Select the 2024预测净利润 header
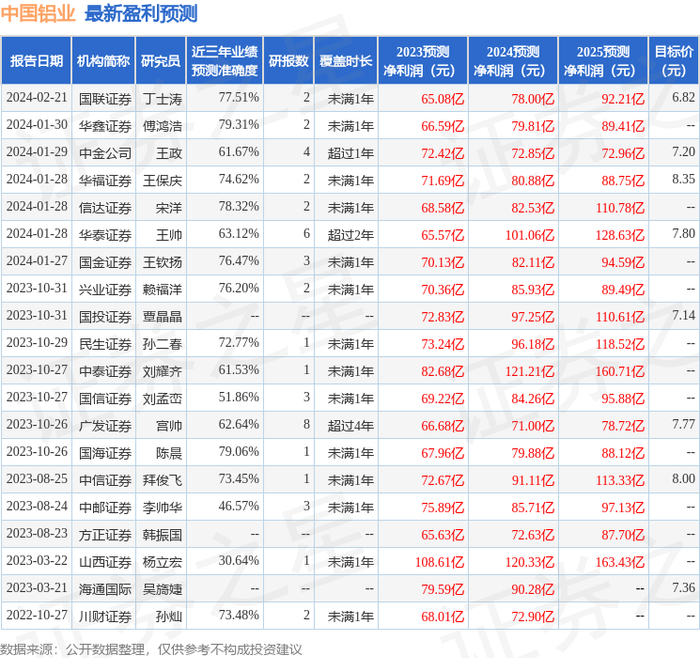 [512, 61]
